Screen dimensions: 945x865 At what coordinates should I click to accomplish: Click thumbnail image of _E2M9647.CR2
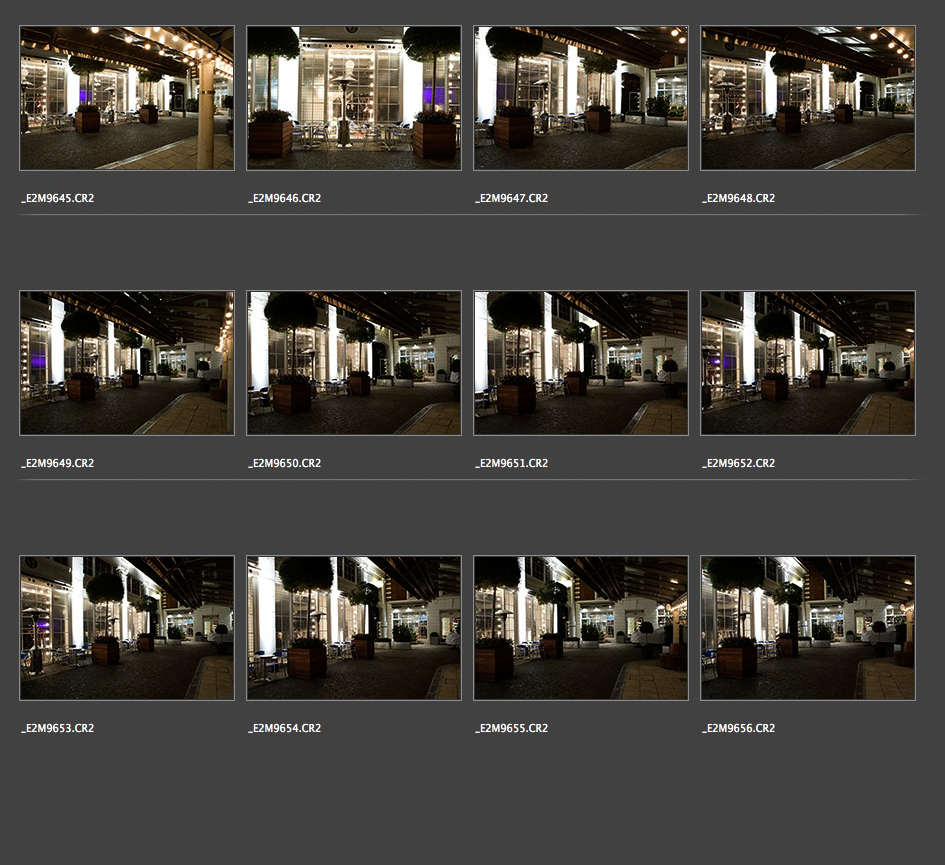point(581,98)
